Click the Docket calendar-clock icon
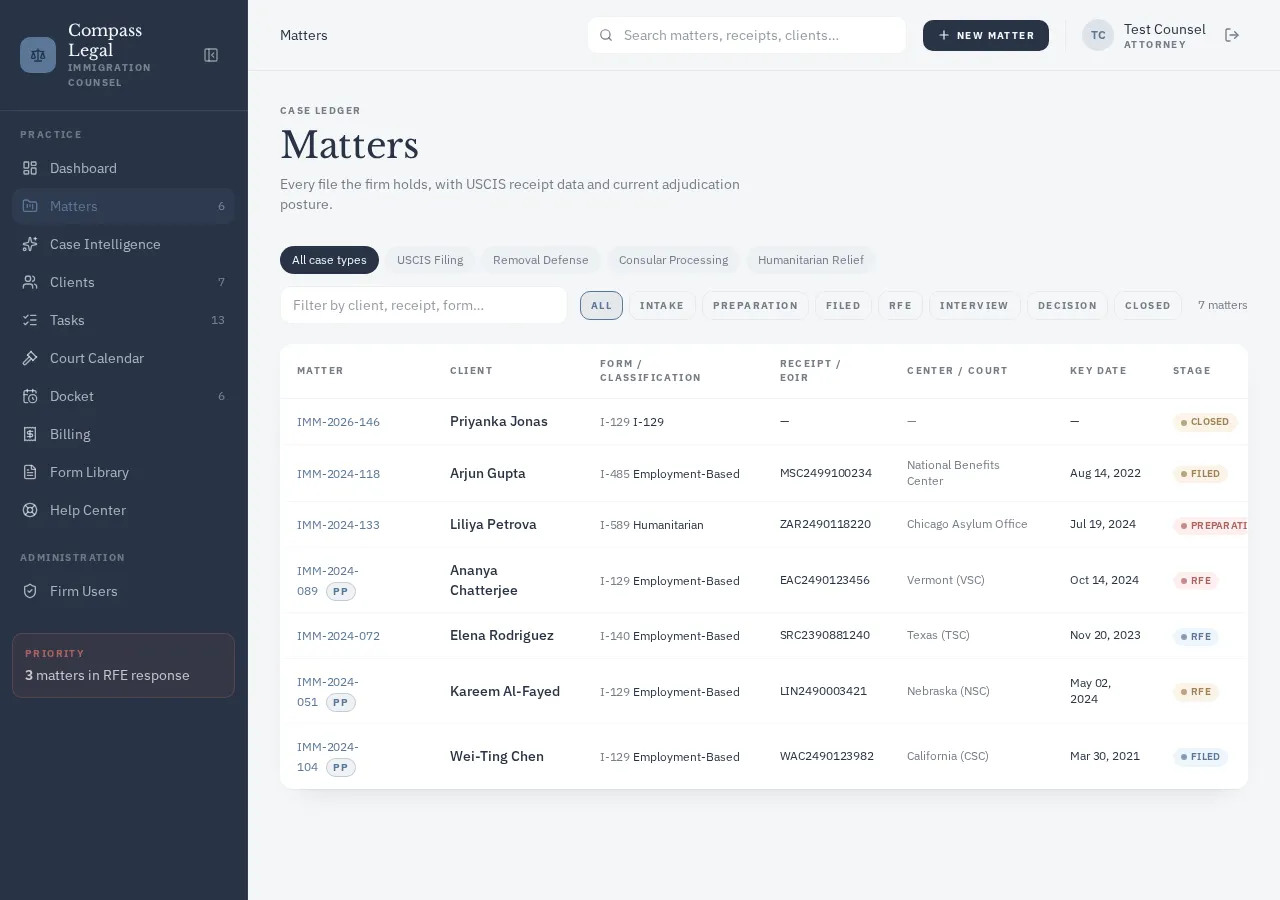This screenshot has height=900, width=1280. click(30, 396)
